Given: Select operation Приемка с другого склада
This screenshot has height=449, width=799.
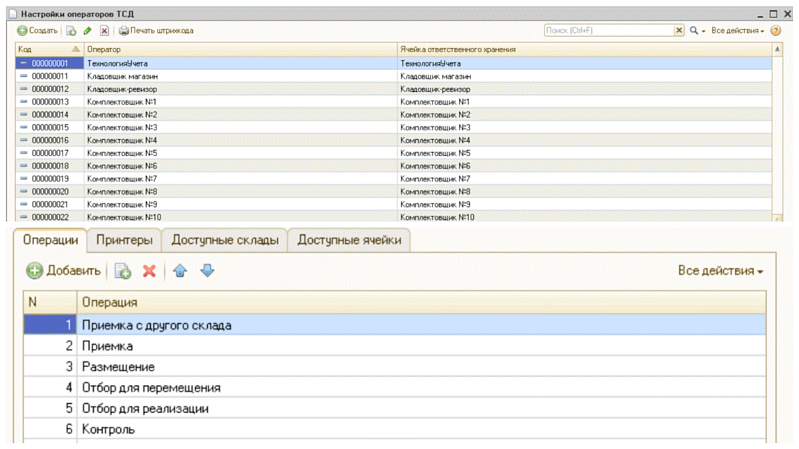Looking at the screenshot, I should click(x=394, y=325).
